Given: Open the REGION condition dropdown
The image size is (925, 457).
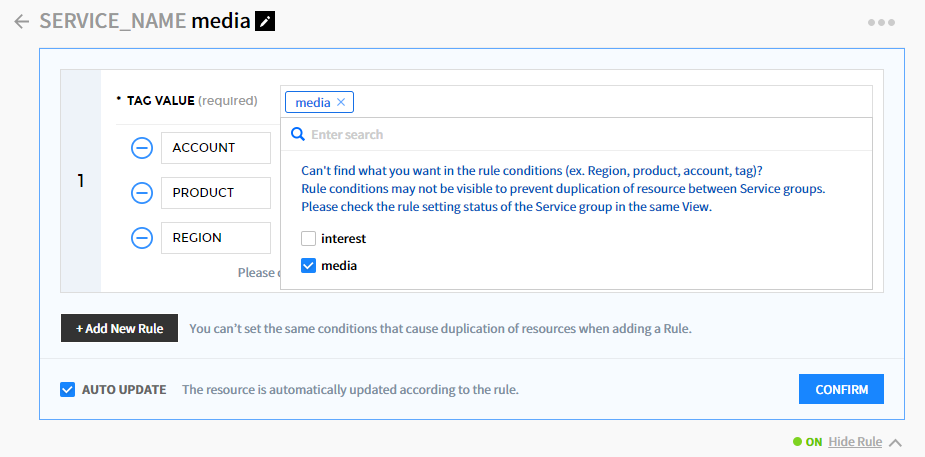Looking at the screenshot, I should coord(215,238).
